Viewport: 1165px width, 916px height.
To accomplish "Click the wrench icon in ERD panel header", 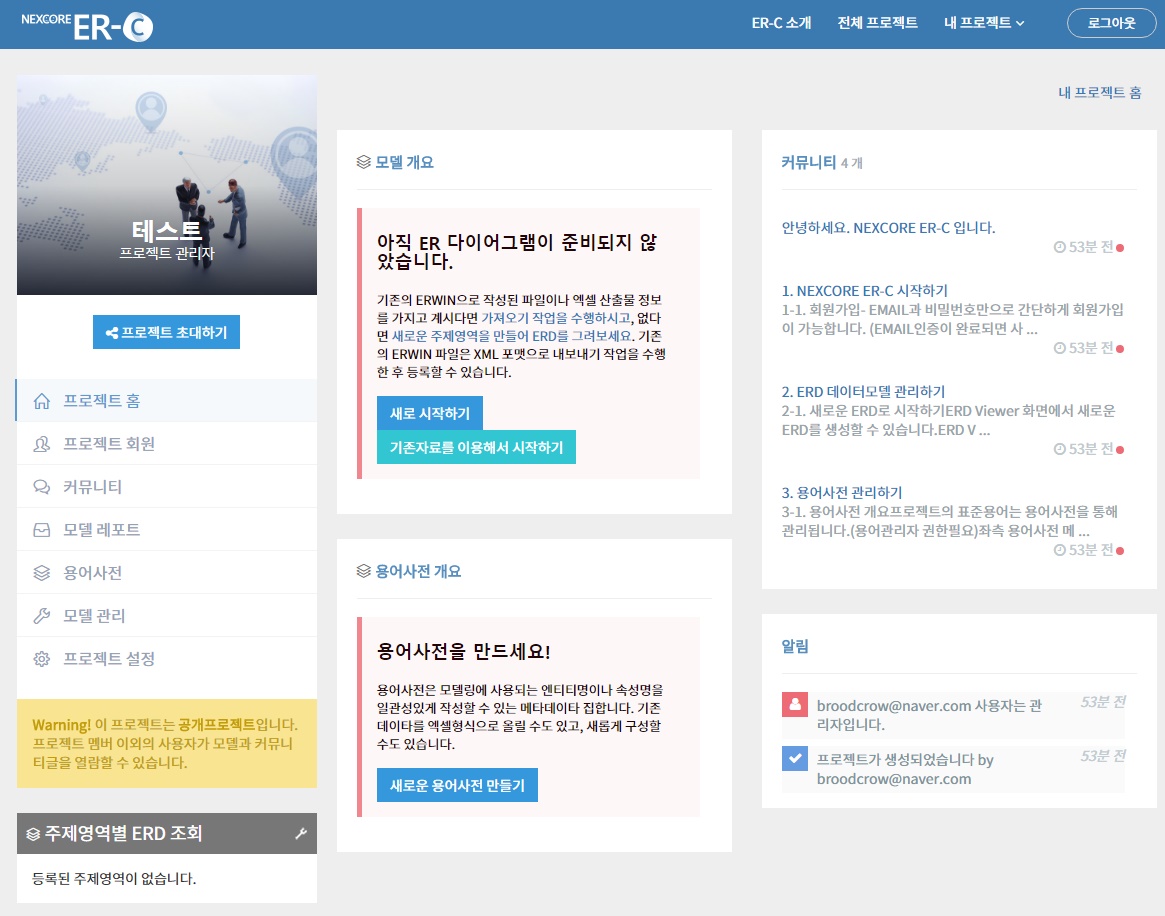I will coord(301,834).
